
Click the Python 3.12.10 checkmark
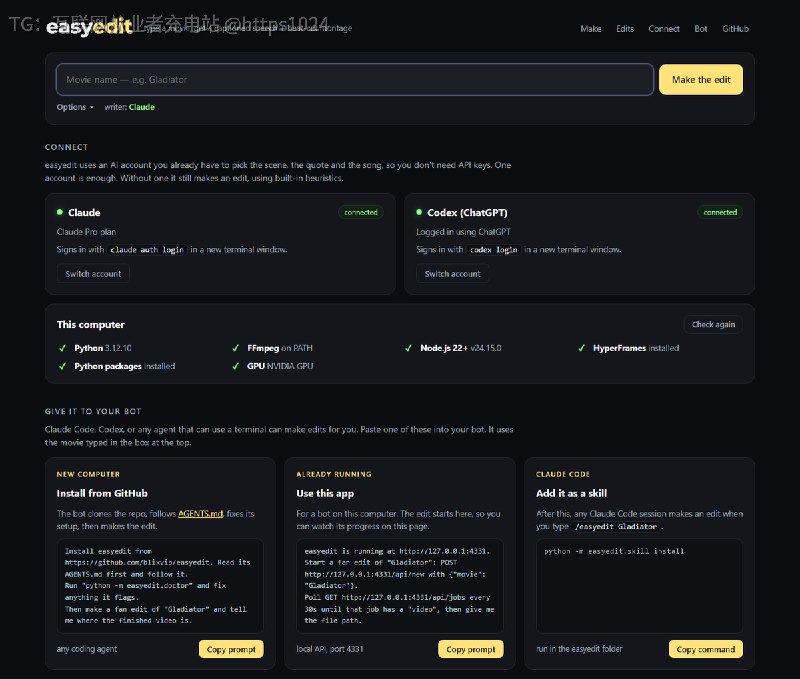62,348
